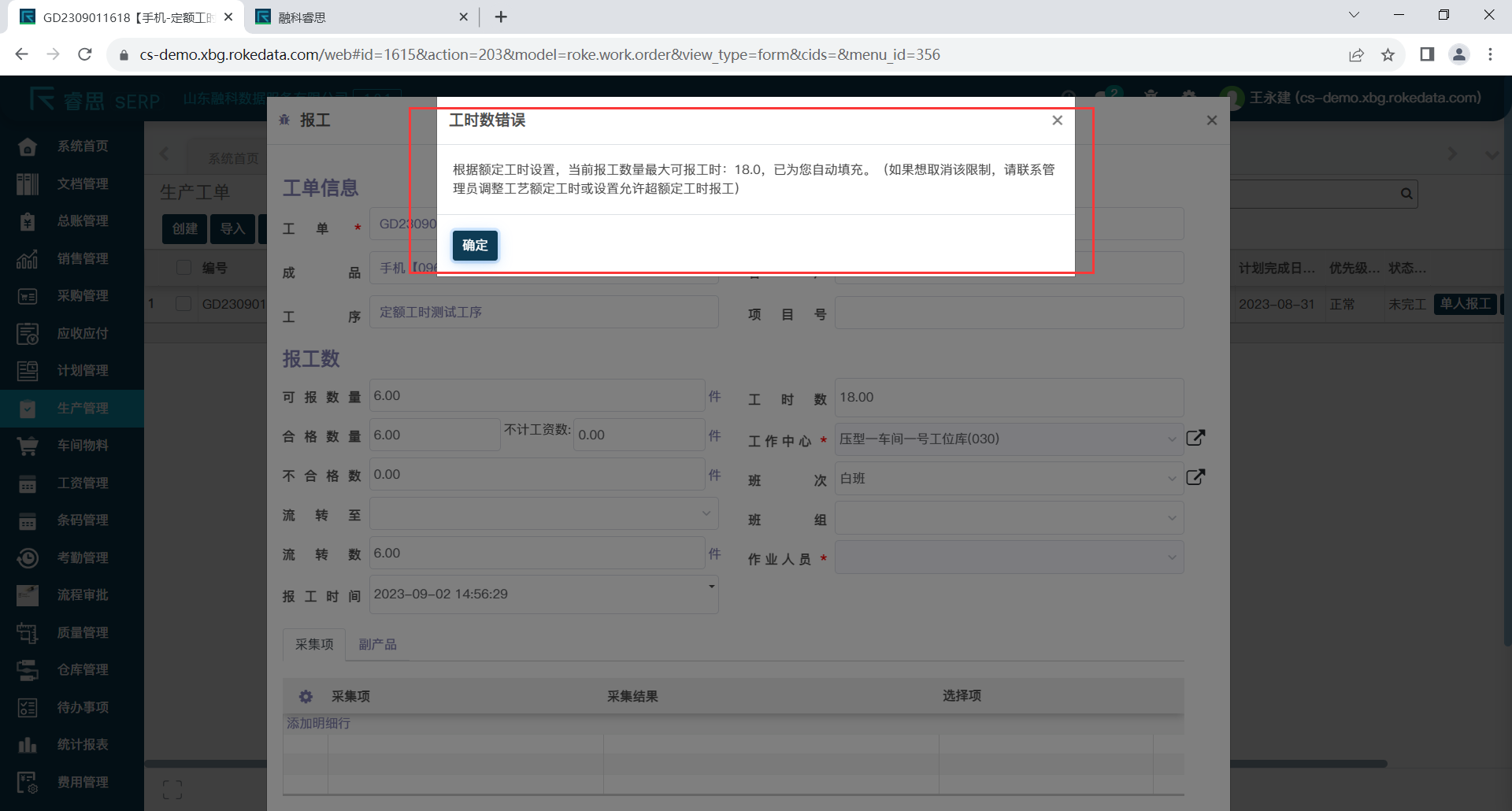Bookmark this page with star icon
This screenshot has height=811, width=1512.
(1388, 55)
